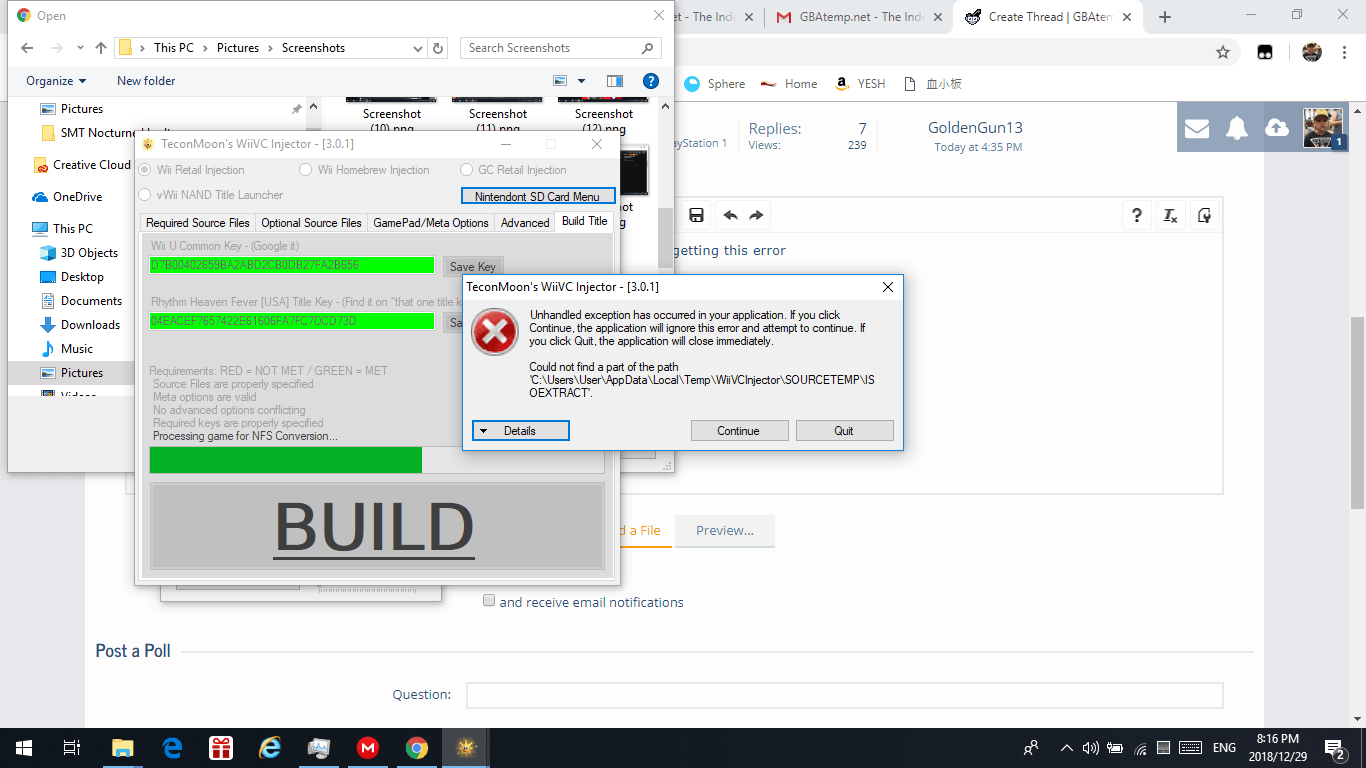The image size is (1366, 768).
Task: Check the receive email notifications box
Action: (489, 601)
